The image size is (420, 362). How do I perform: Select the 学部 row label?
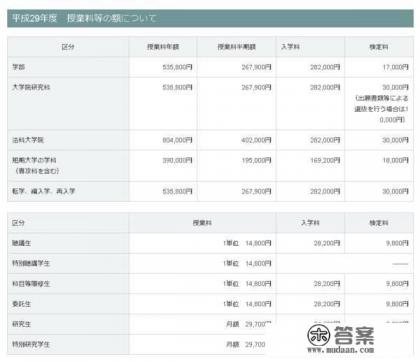(18, 67)
